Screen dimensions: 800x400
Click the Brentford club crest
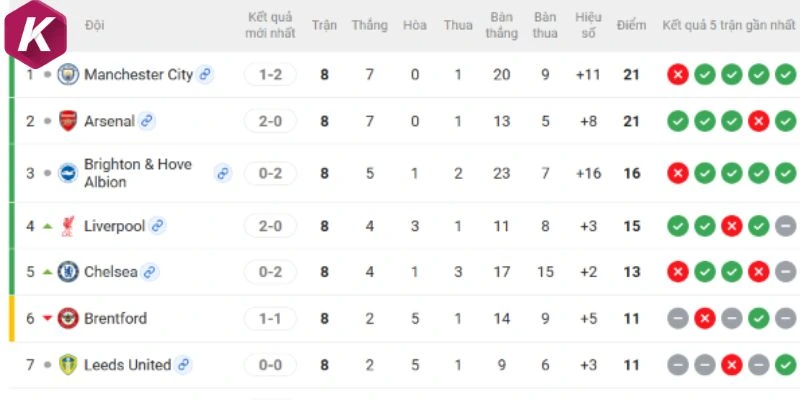[68, 318]
